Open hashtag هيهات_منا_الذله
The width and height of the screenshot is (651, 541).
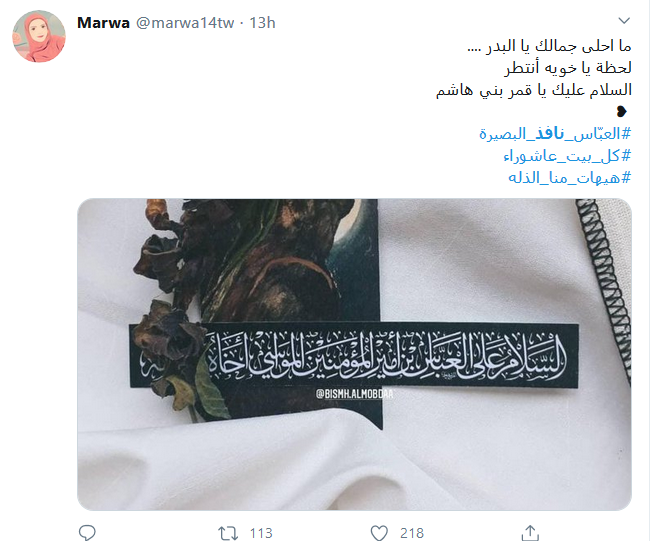570,178
